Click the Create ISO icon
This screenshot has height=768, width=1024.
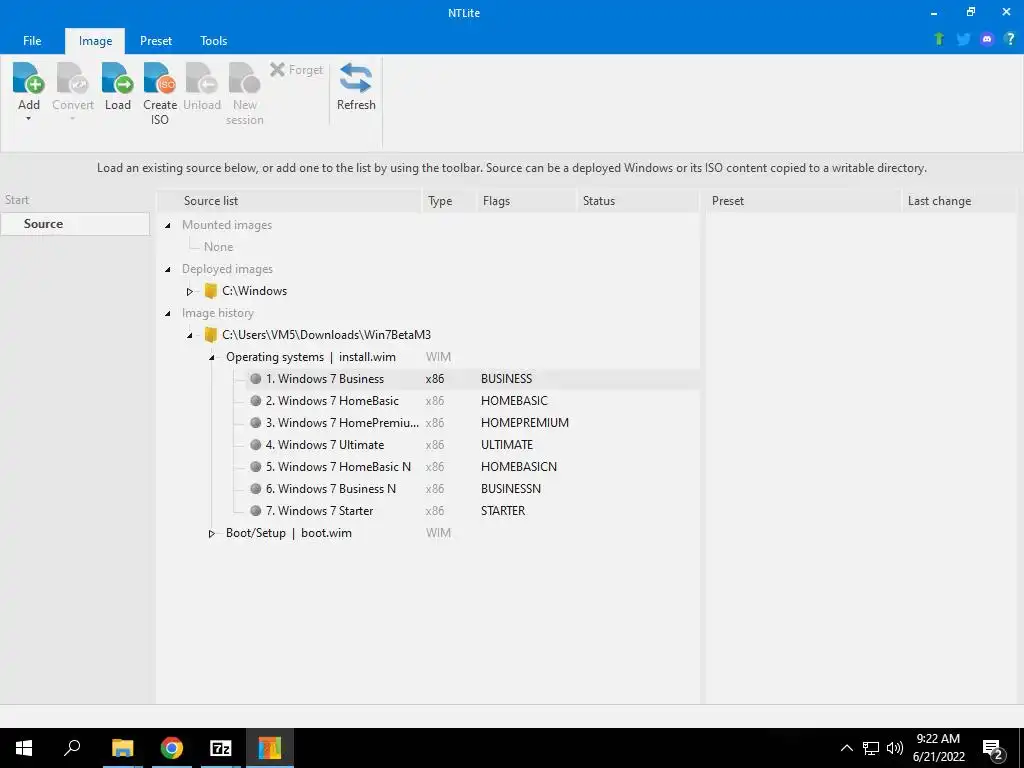pyautogui.click(x=160, y=78)
